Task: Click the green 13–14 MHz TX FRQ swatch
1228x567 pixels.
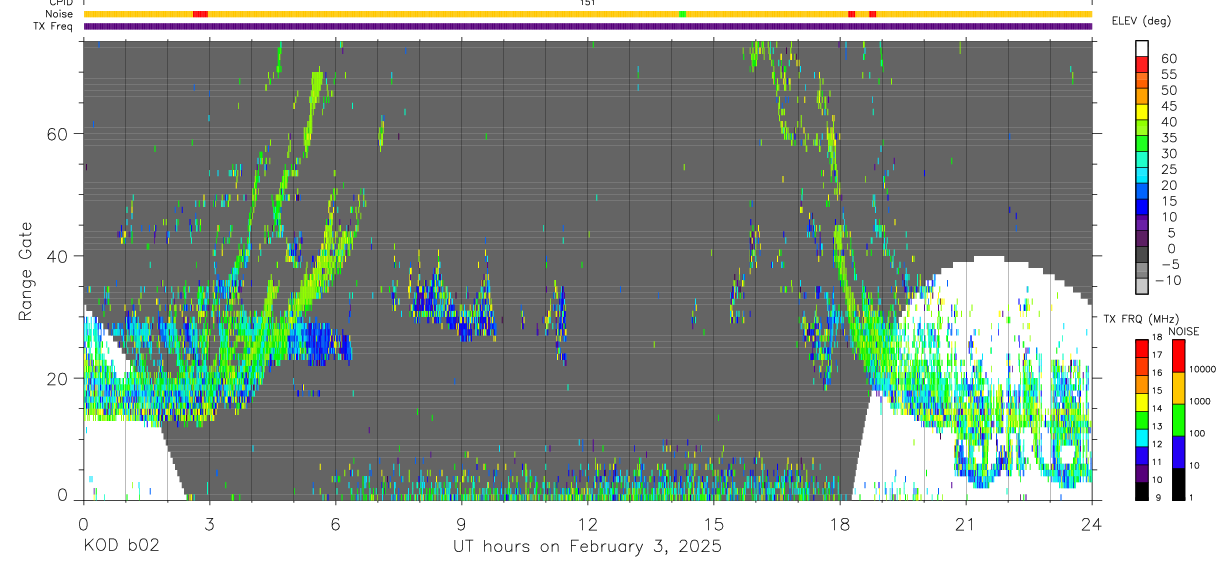Action: coord(1142,419)
